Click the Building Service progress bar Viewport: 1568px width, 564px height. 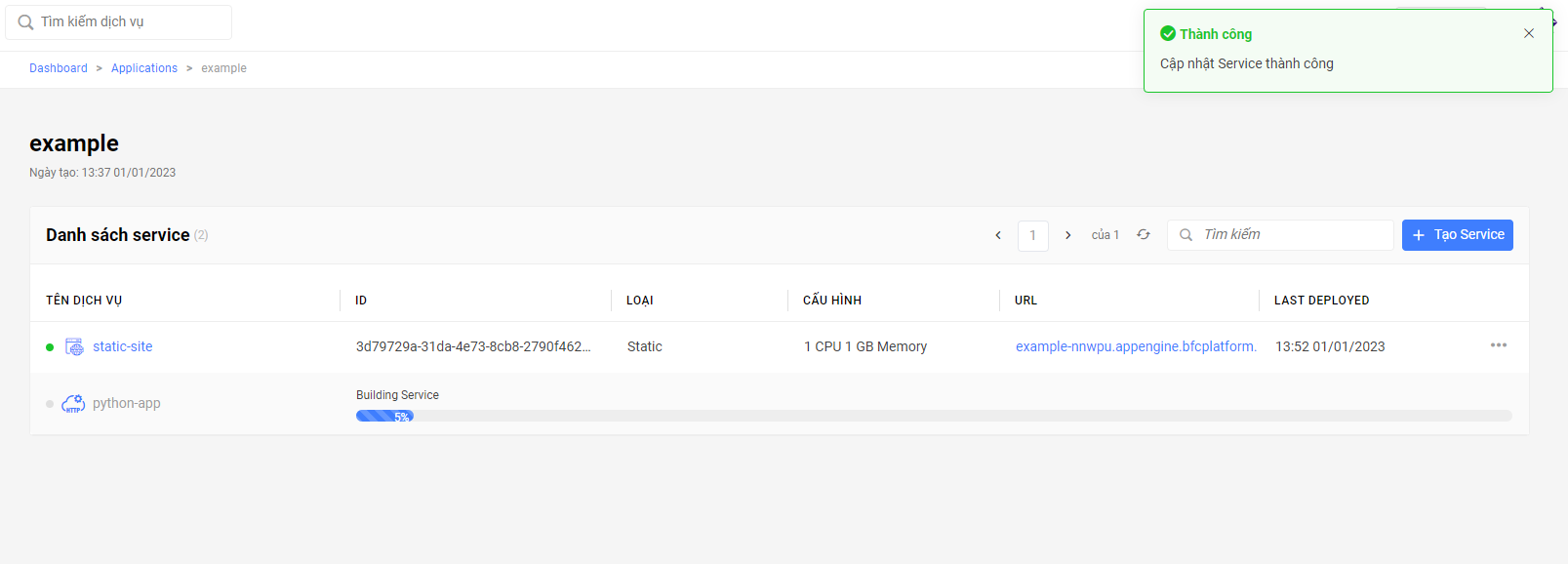click(x=933, y=416)
